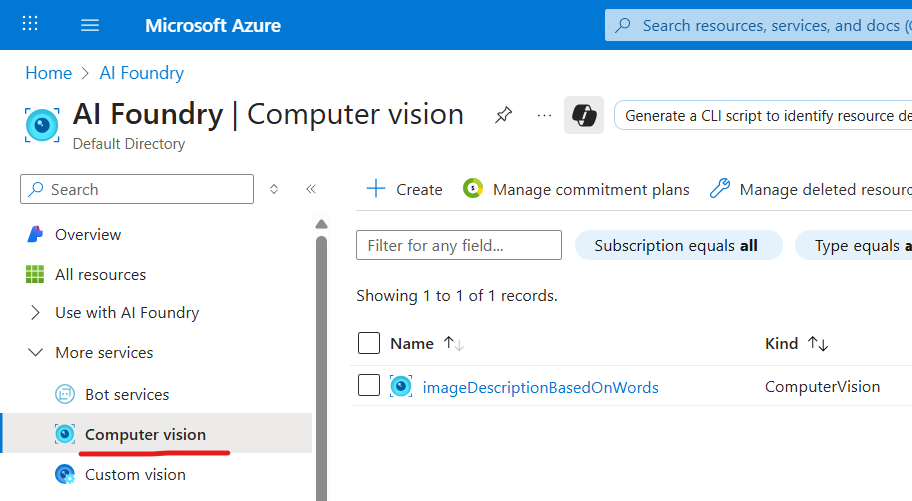Go to AI Foundry breadcrumb
The height and width of the screenshot is (501, 912).
point(141,73)
